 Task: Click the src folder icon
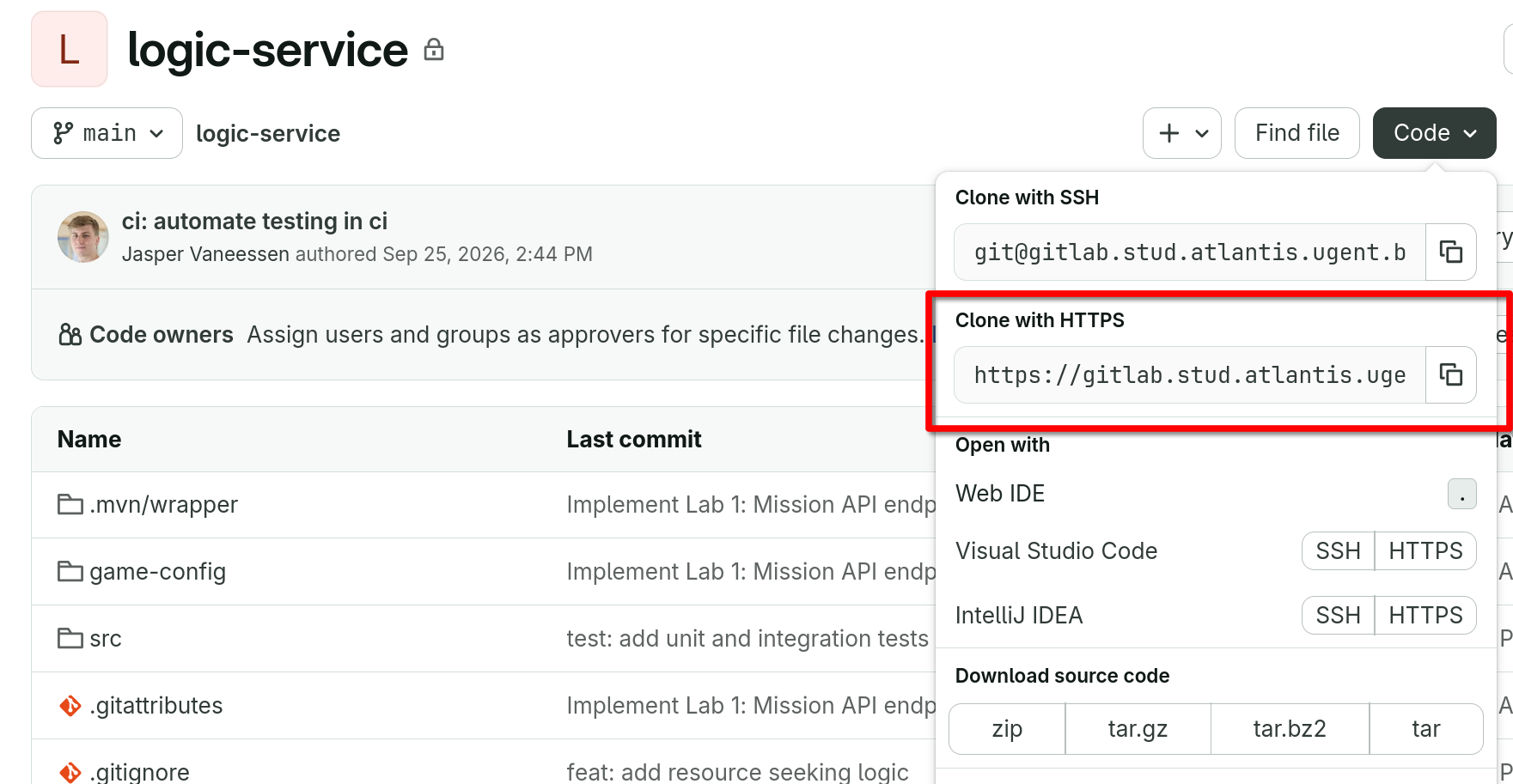[x=70, y=639]
